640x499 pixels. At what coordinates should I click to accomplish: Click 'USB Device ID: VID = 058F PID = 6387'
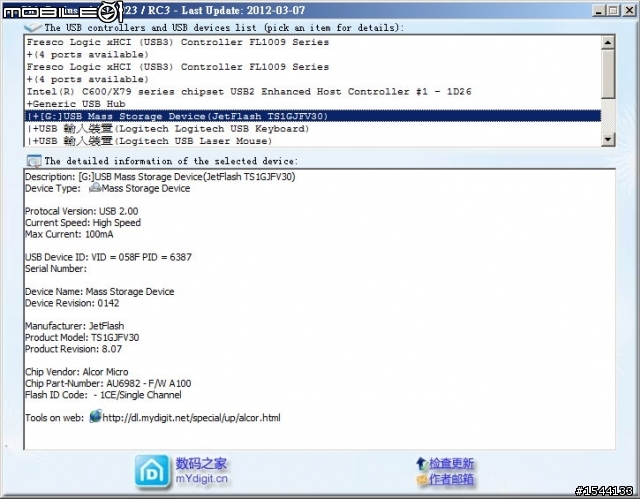click(x=108, y=257)
